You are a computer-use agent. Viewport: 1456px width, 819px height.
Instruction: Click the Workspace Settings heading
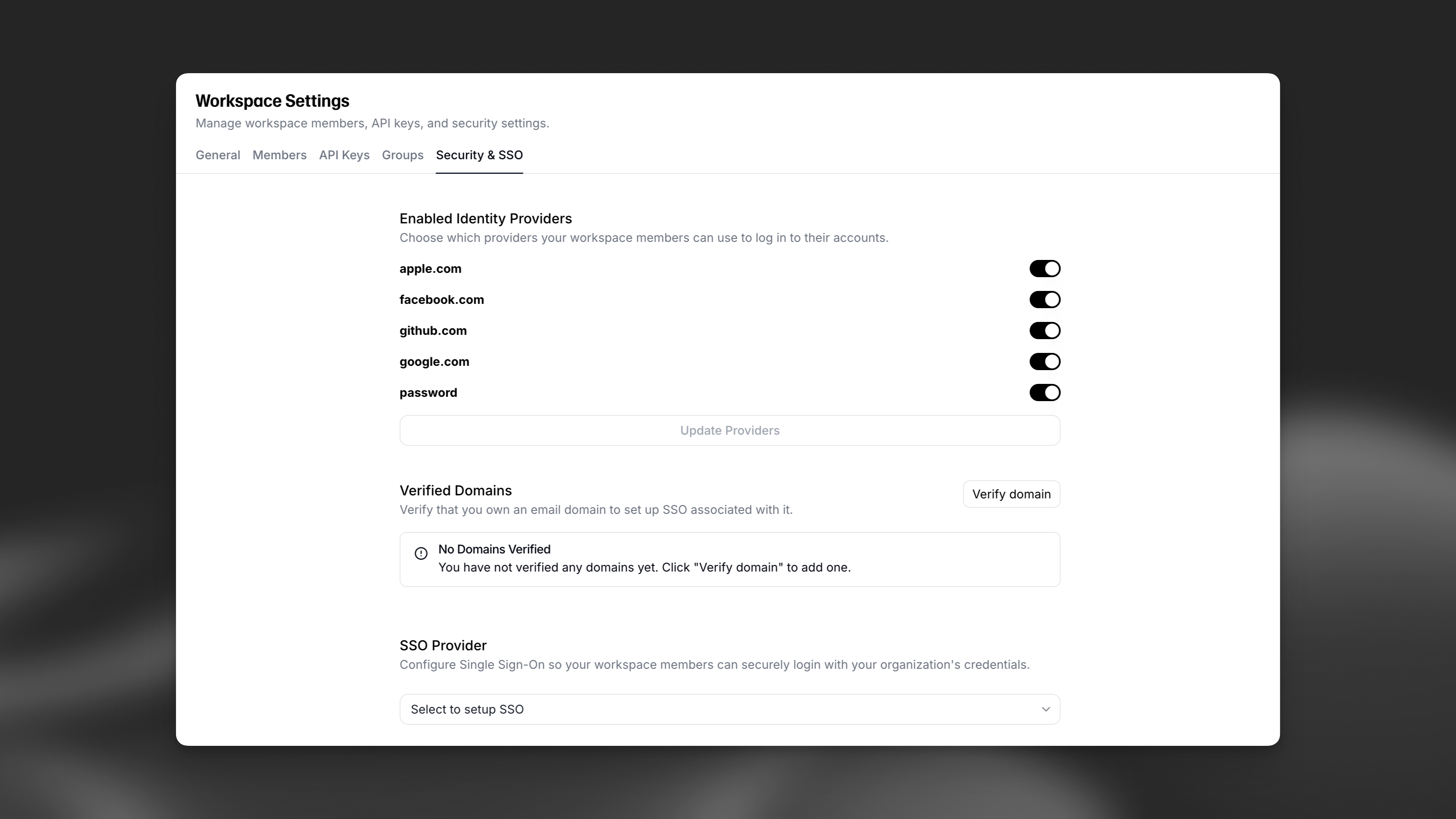pyautogui.click(x=272, y=101)
